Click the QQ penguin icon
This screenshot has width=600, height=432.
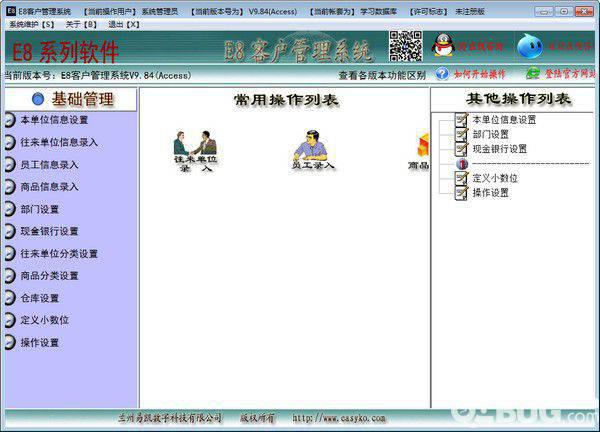[443, 46]
